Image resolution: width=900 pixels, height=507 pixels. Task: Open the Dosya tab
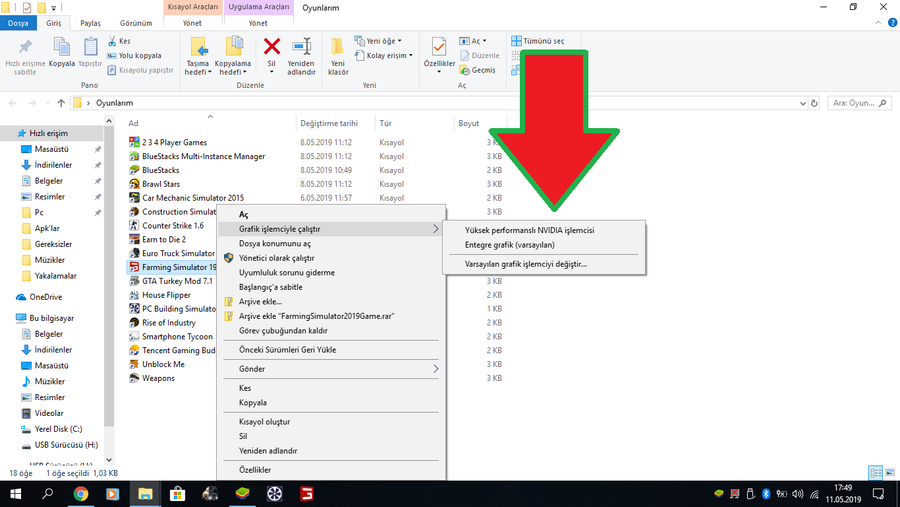pyautogui.click(x=18, y=23)
